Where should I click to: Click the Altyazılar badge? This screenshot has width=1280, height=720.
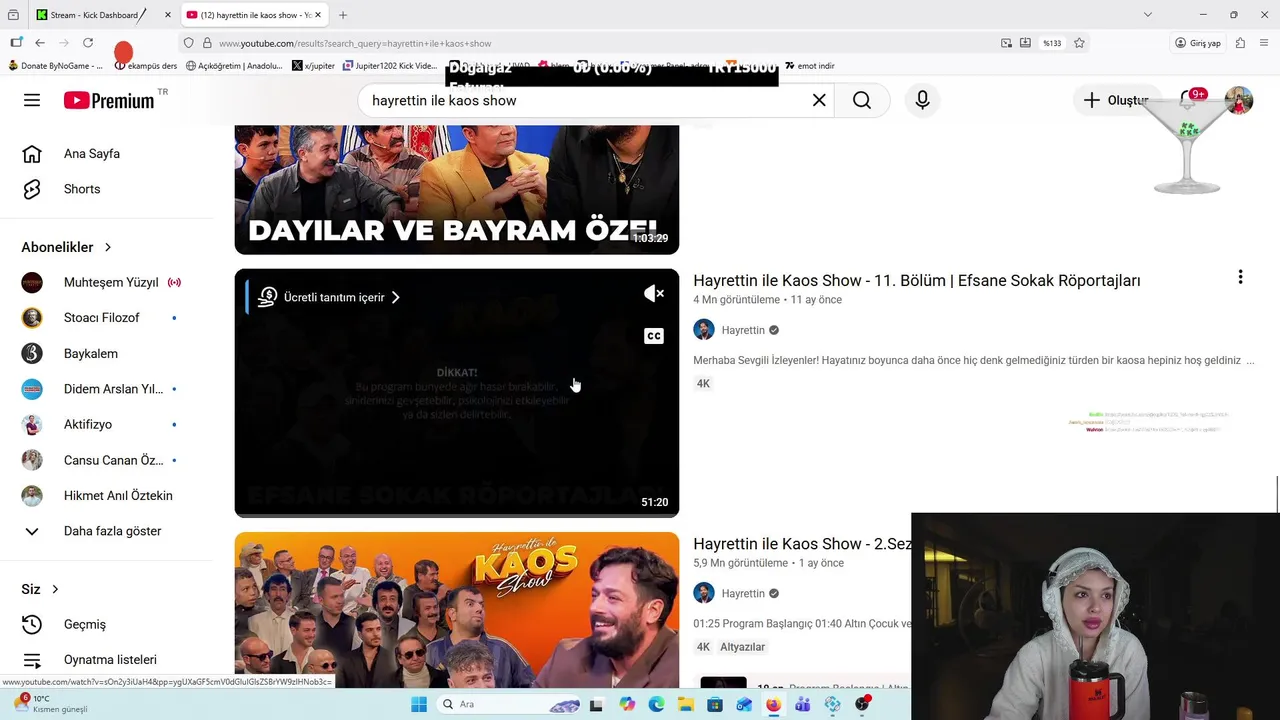pyautogui.click(x=742, y=647)
